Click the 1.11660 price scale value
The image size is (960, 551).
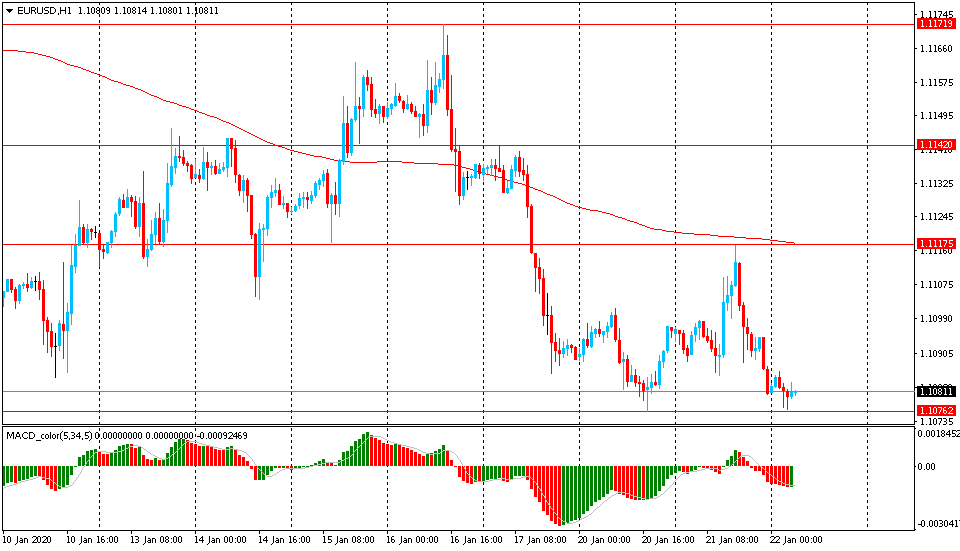point(936,48)
